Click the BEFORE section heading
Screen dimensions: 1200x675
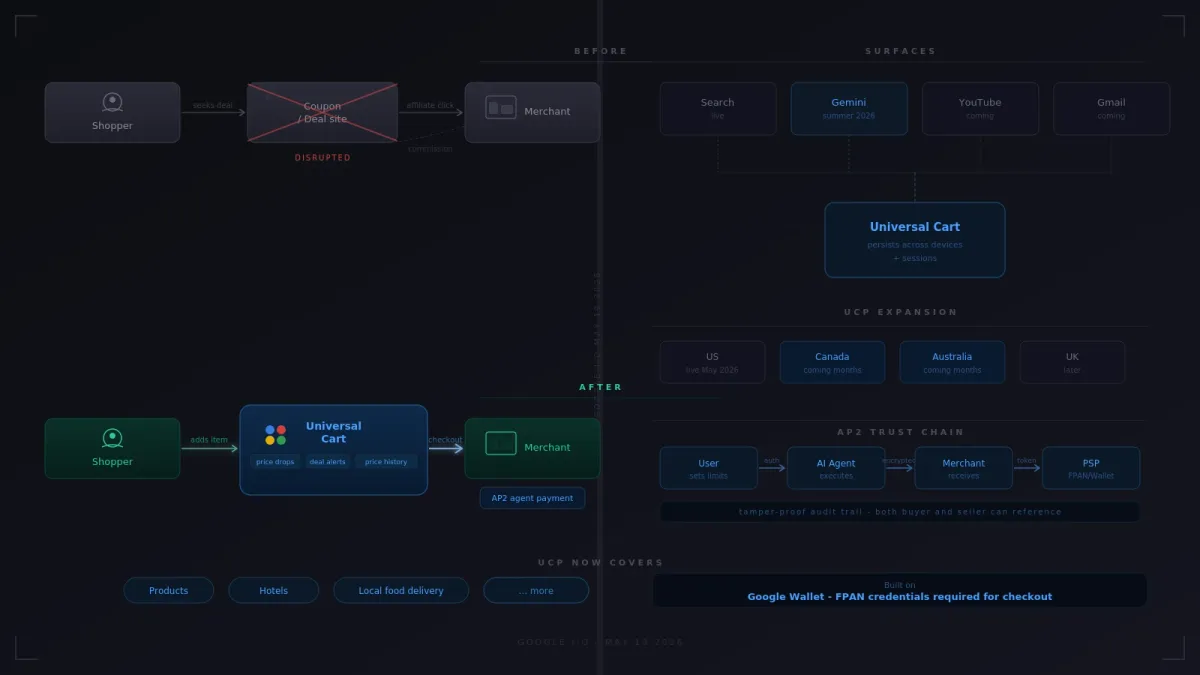[601, 51]
